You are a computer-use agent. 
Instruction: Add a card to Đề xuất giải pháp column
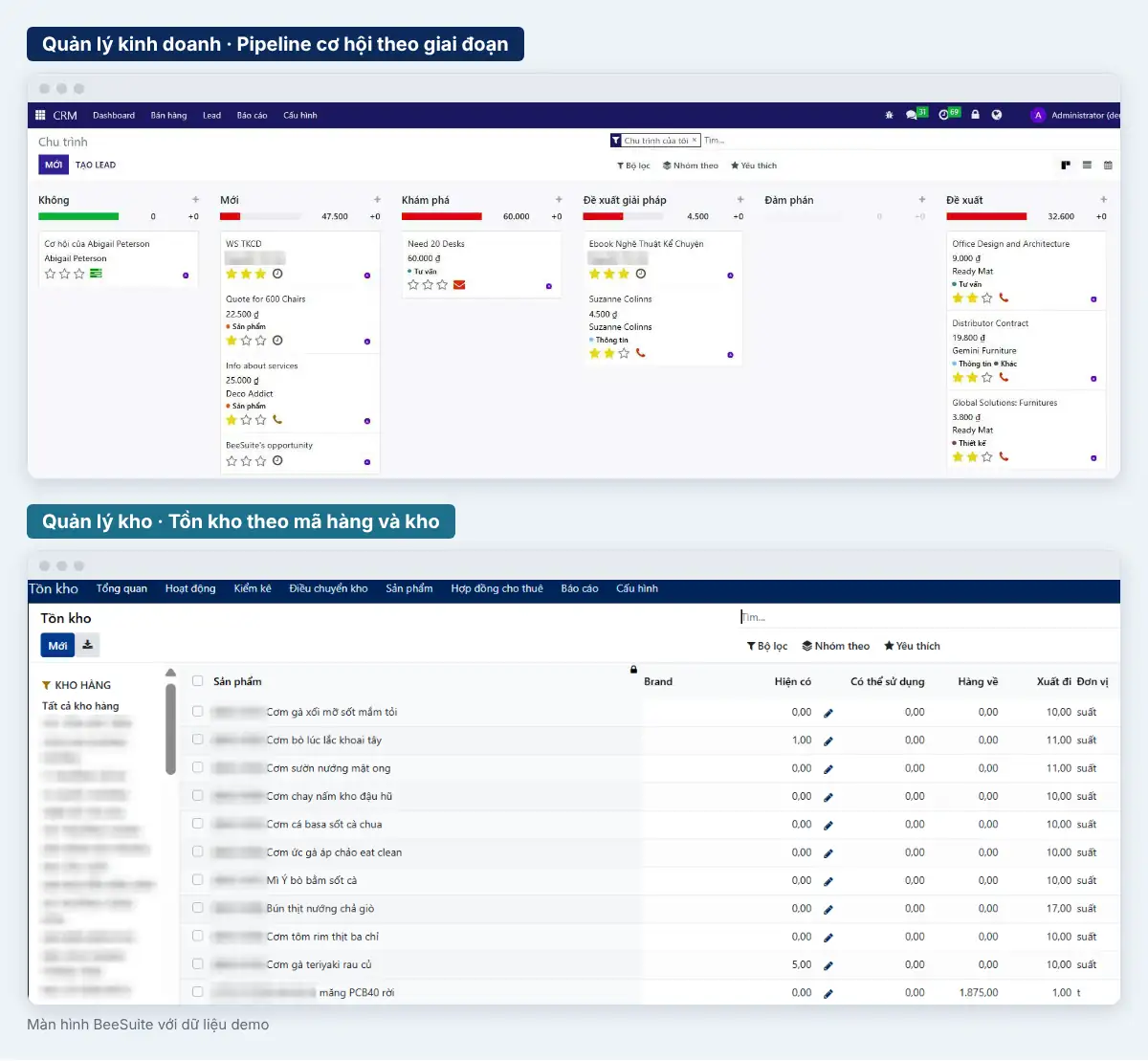click(x=740, y=200)
